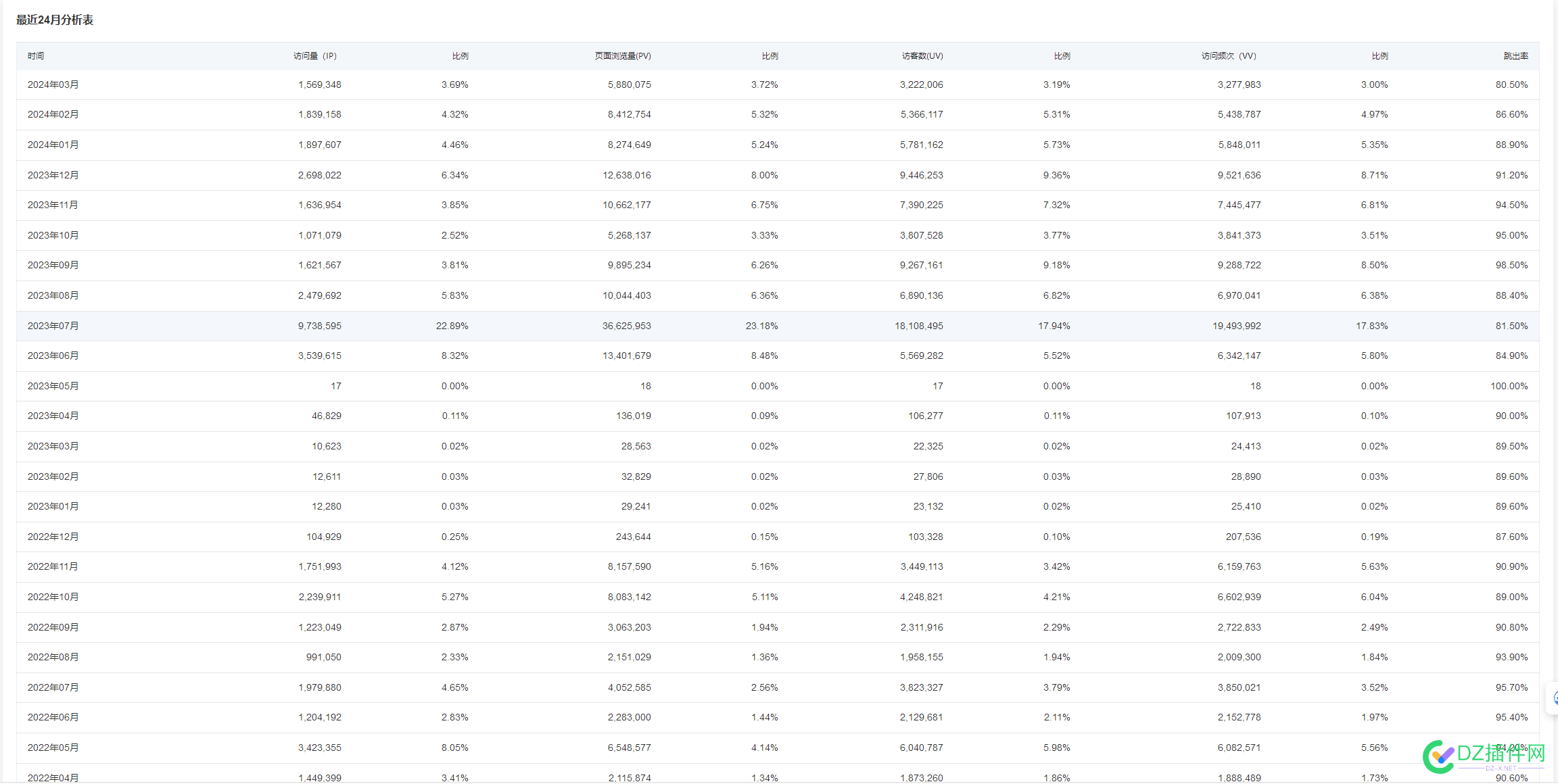The image size is (1558, 784).
Task: Click UV value 9,267,161 for 2023年09月
Action: pos(922,265)
